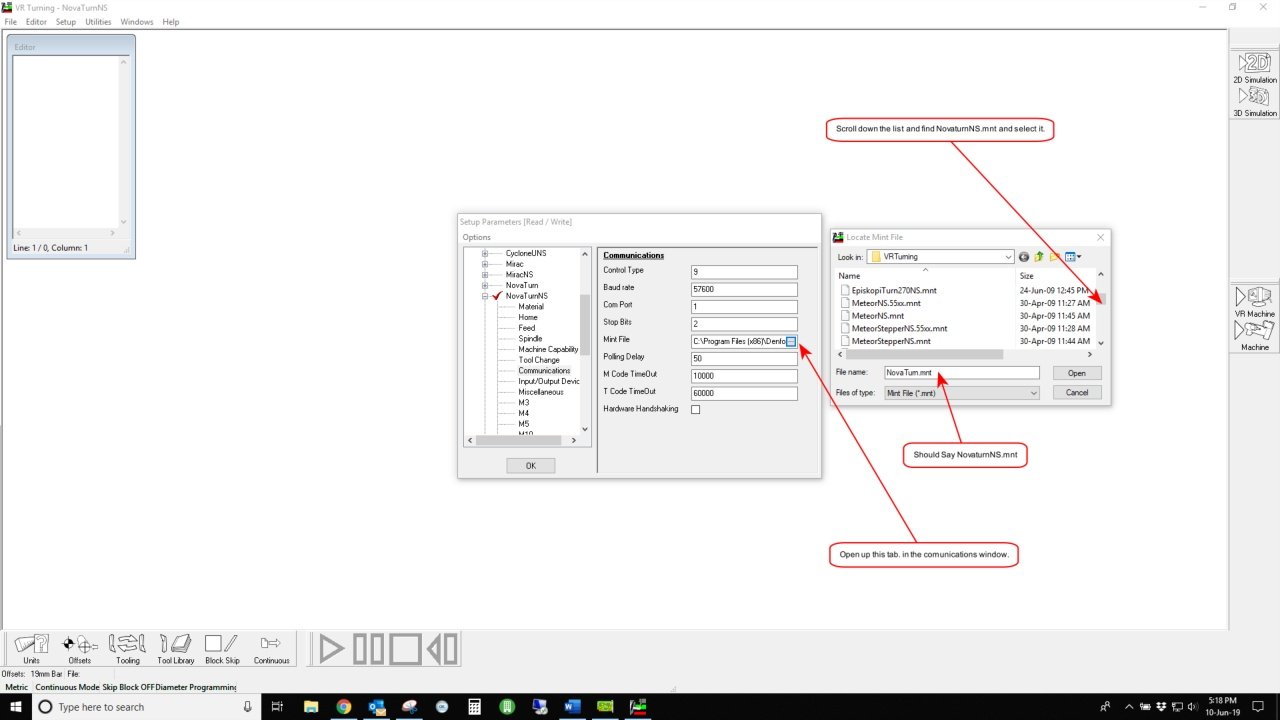Open the 2D Simulation view
1280x720 pixels.
pos(1254,66)
